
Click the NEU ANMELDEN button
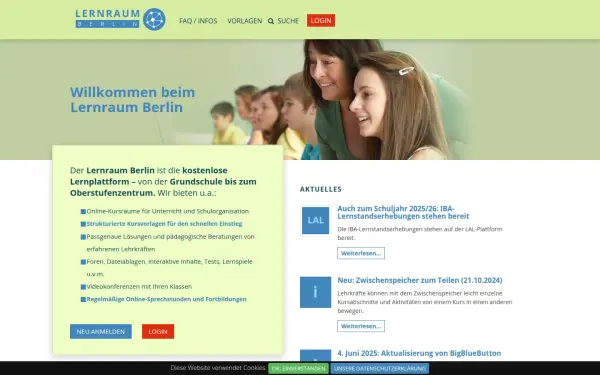point(101,331)
